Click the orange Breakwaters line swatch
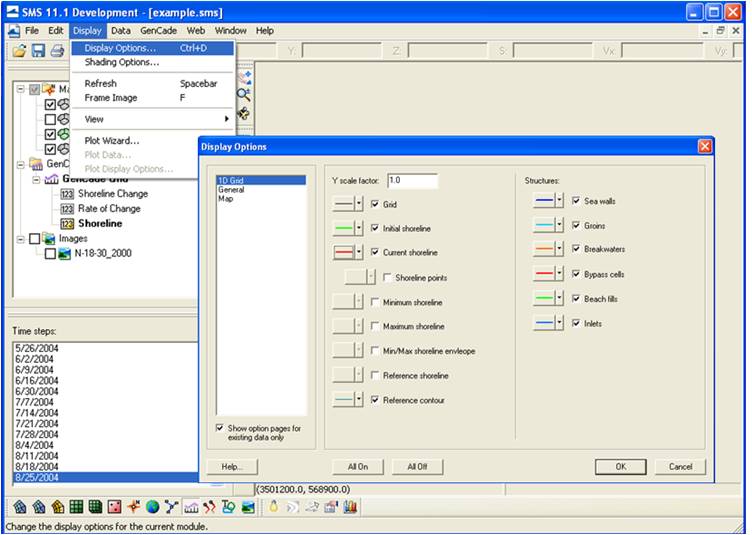The image size is (752, 535). [x=544, y=249]
